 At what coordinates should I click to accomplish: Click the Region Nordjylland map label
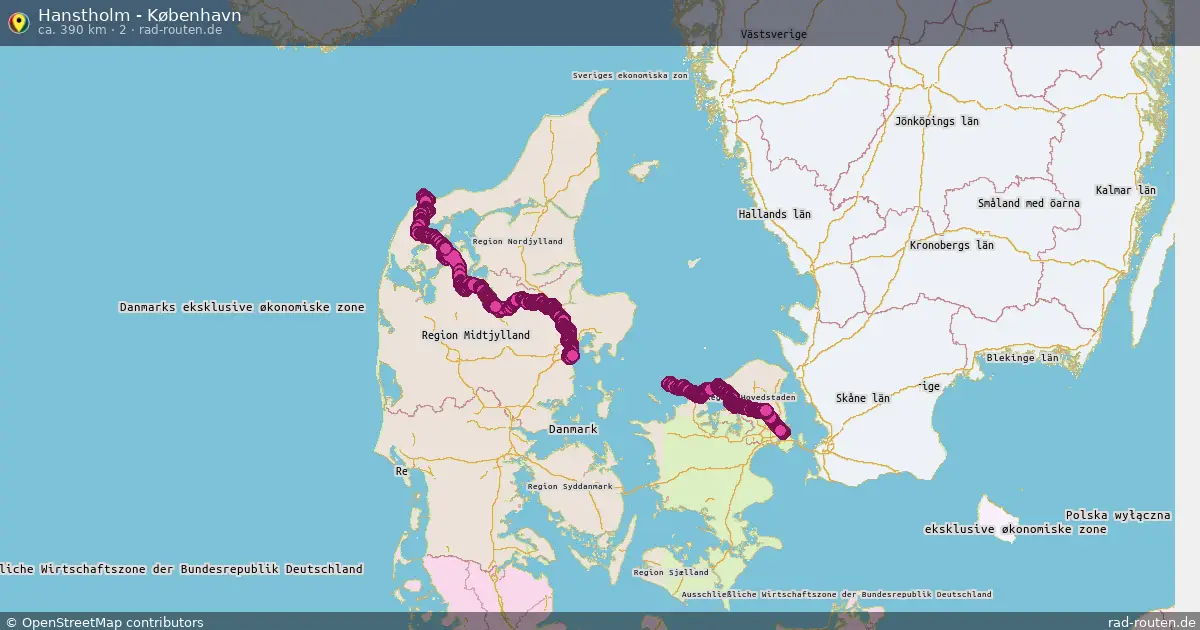[517, 241]
